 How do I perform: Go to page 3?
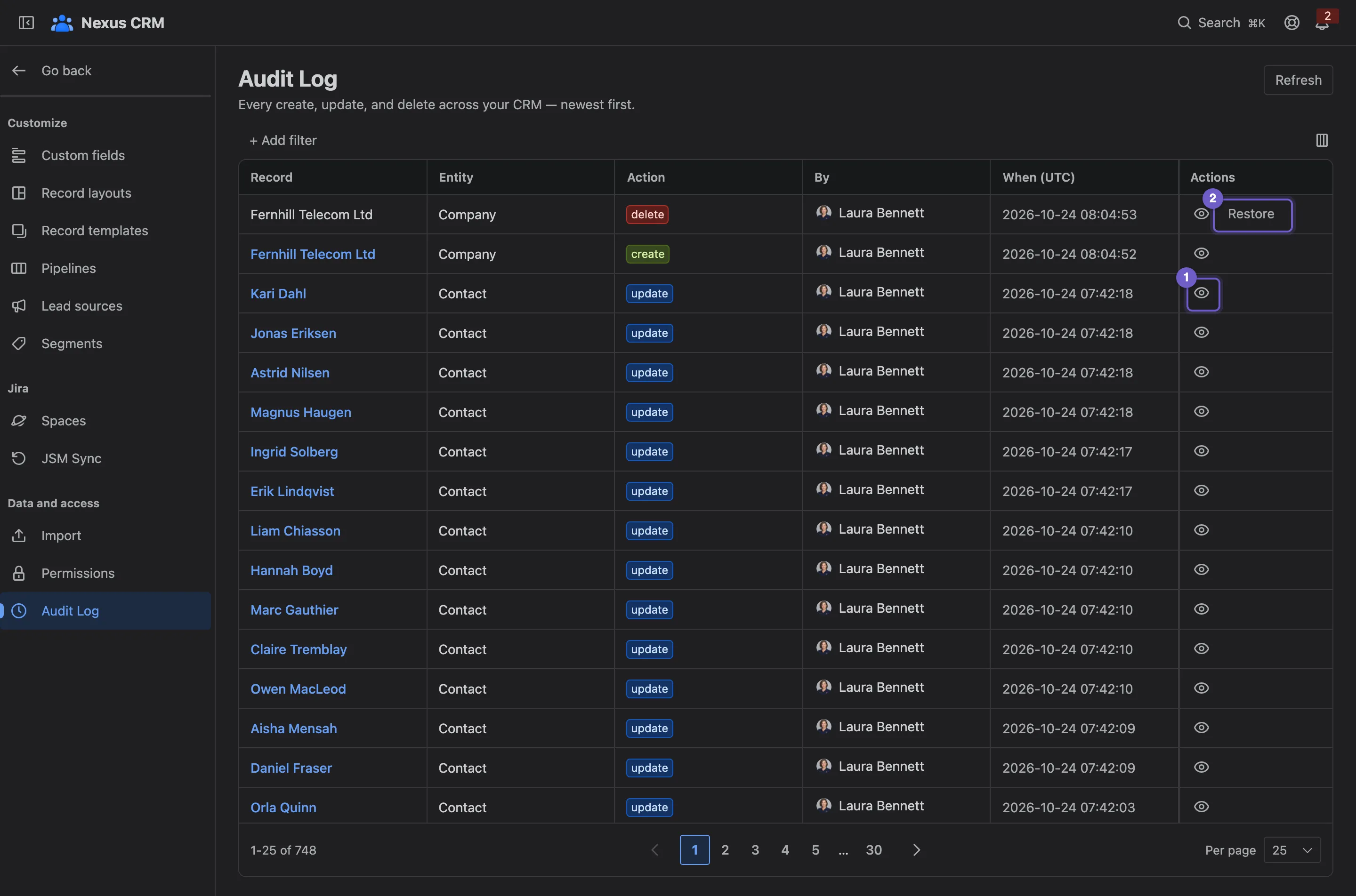coord(755,850)
